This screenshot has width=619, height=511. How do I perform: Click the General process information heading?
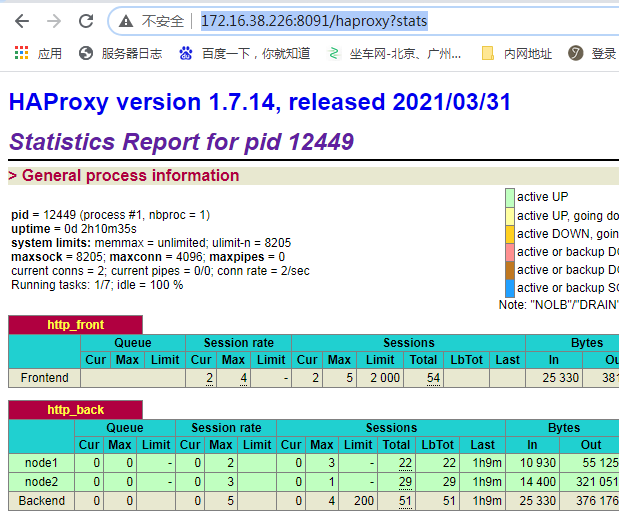coord(130,175)
